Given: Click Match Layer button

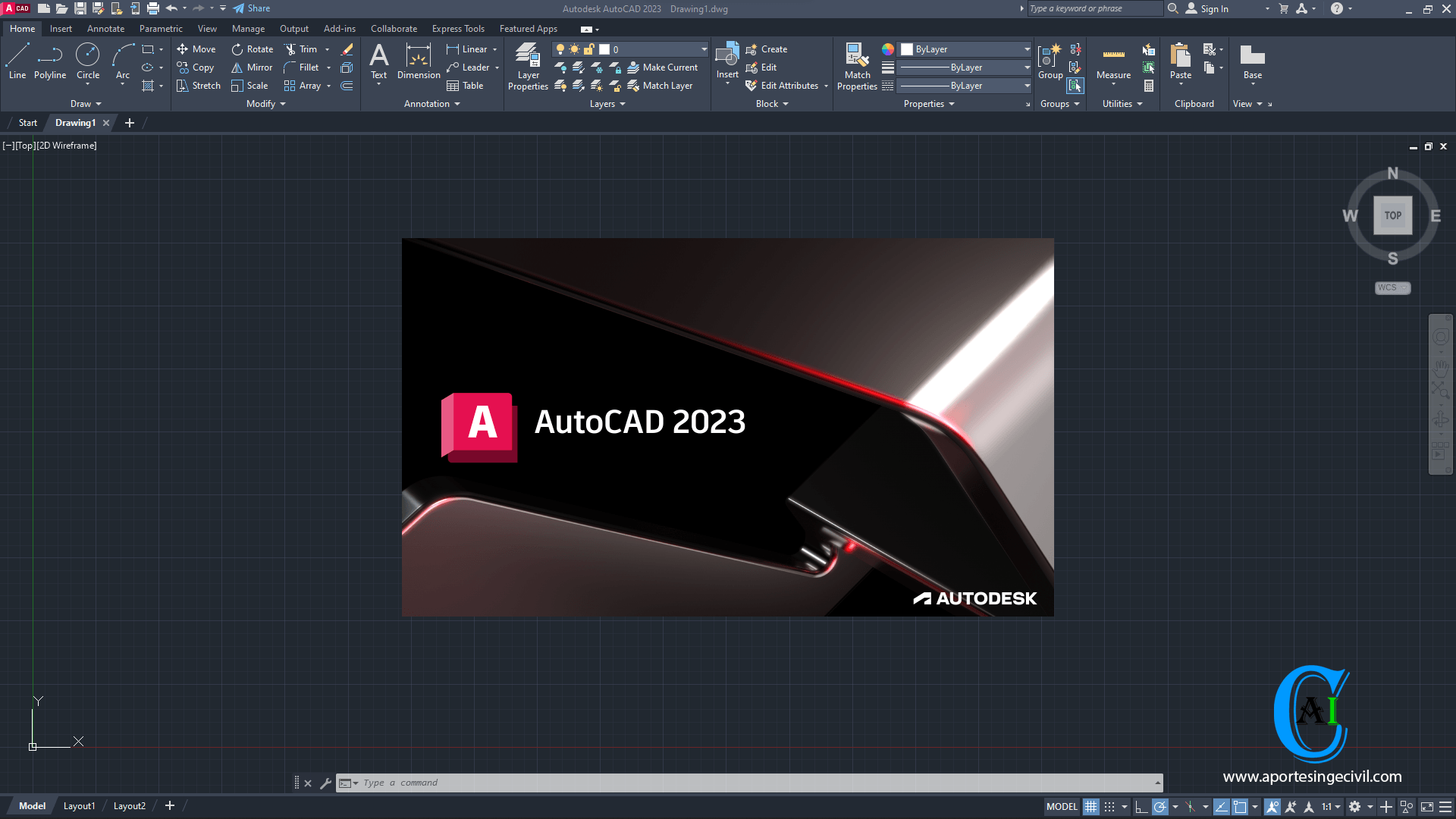Looking at the screenshot, I should pos(660,86).
